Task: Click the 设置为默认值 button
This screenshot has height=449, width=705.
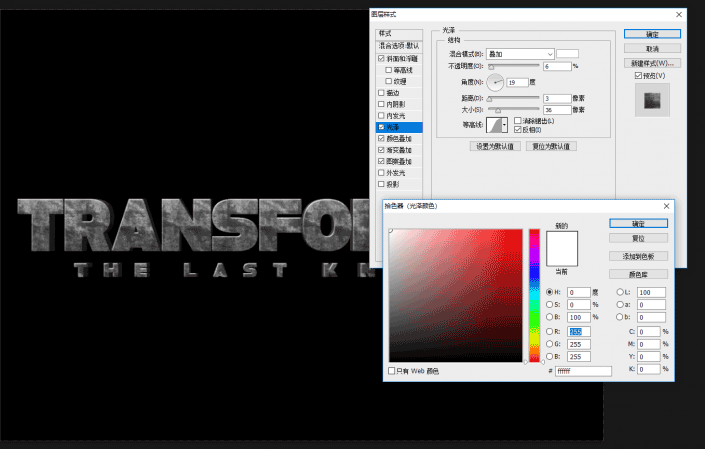Action: (x=495, y=146)
